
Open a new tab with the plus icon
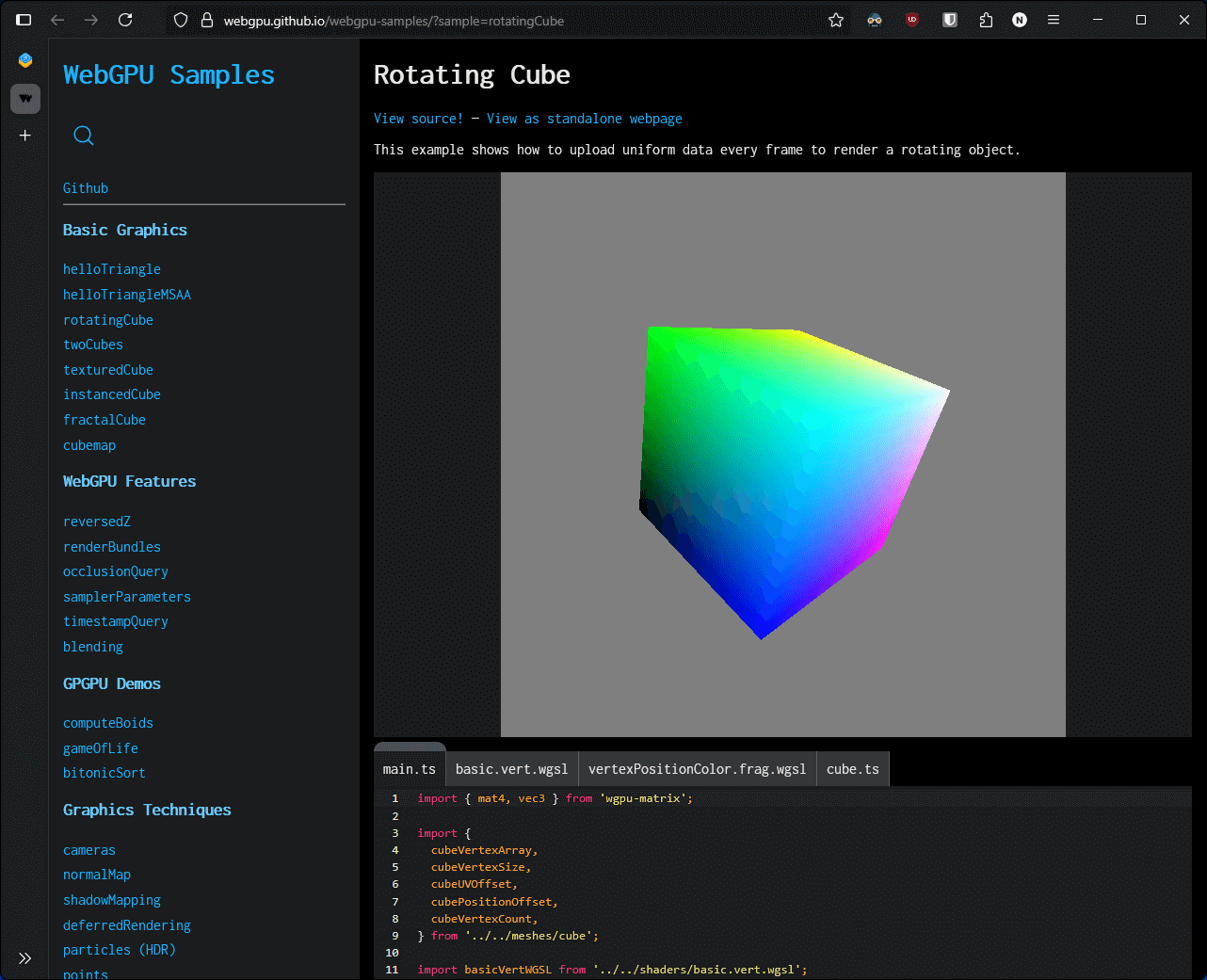[24, 135]
